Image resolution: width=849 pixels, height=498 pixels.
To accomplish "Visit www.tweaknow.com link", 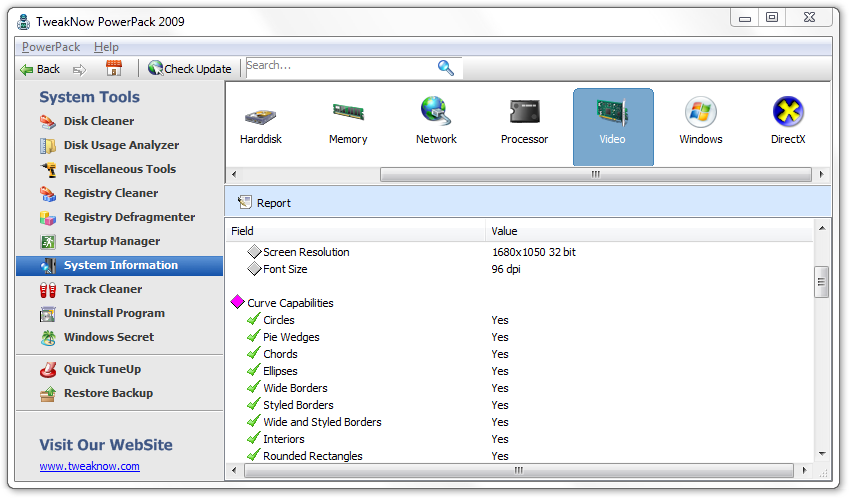I will [x=89, y=466].
